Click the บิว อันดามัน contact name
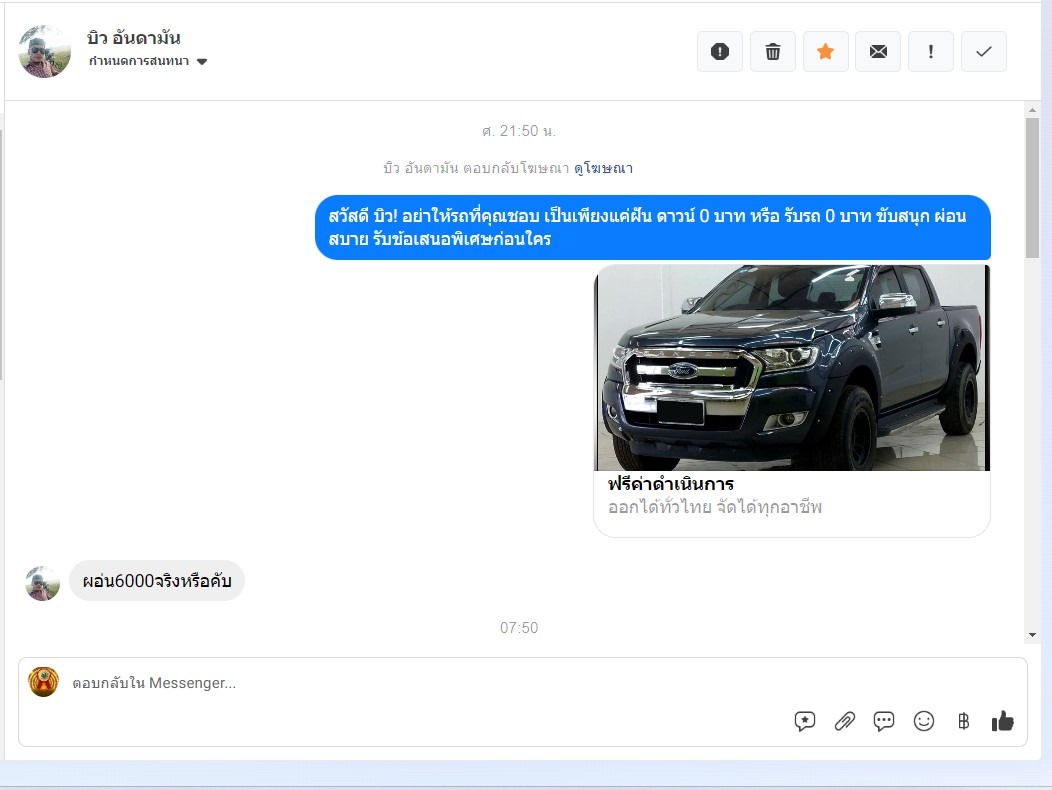 pos(134,39)
